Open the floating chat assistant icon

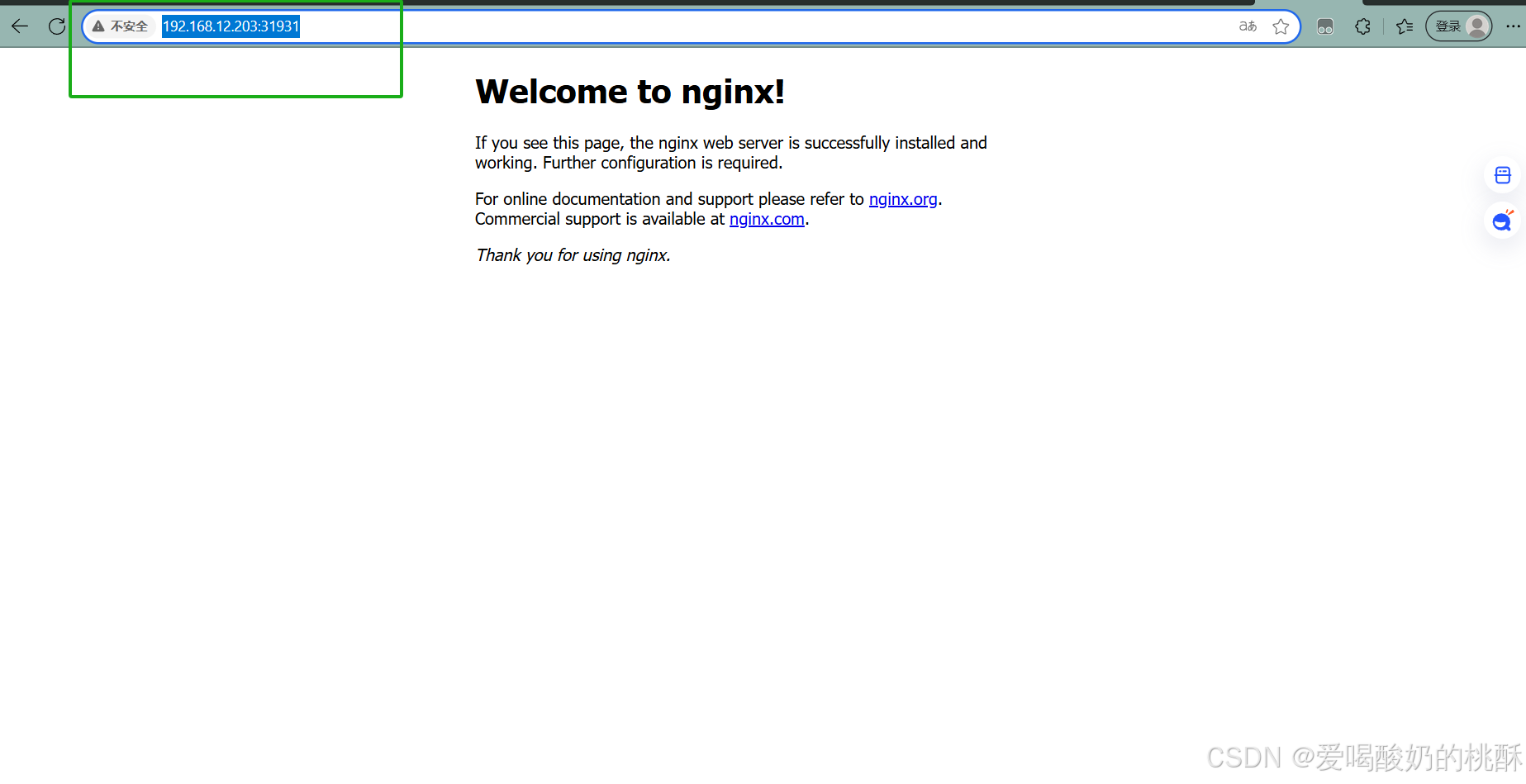(x=1503, y=221)
